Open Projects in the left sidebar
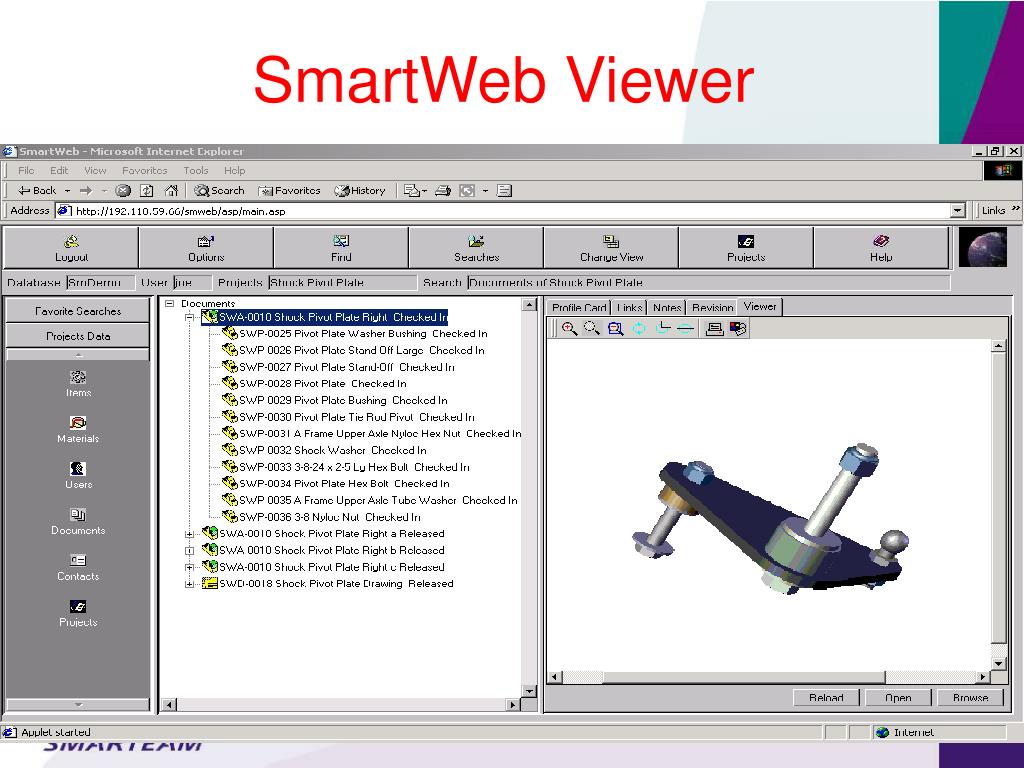 coord(78,613)
